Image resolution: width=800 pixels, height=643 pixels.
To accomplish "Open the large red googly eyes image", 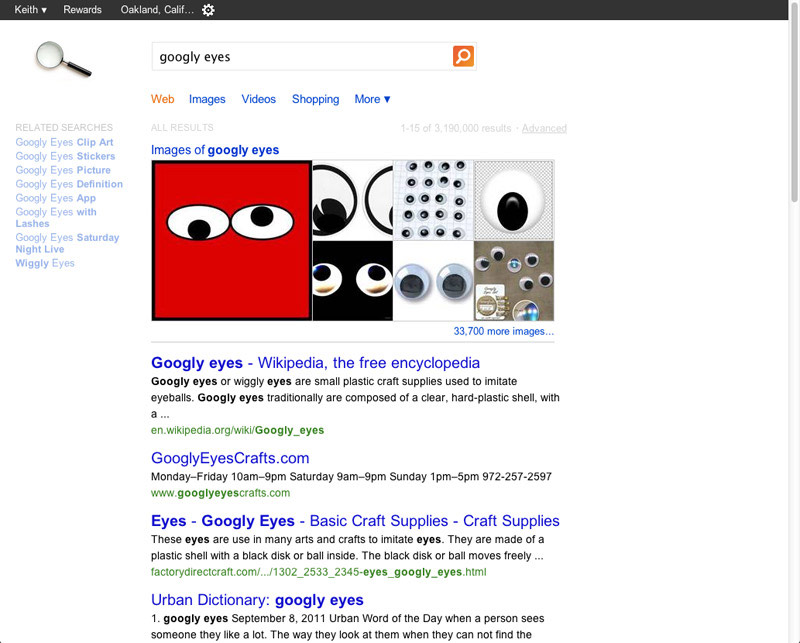I will click(232, 240).
